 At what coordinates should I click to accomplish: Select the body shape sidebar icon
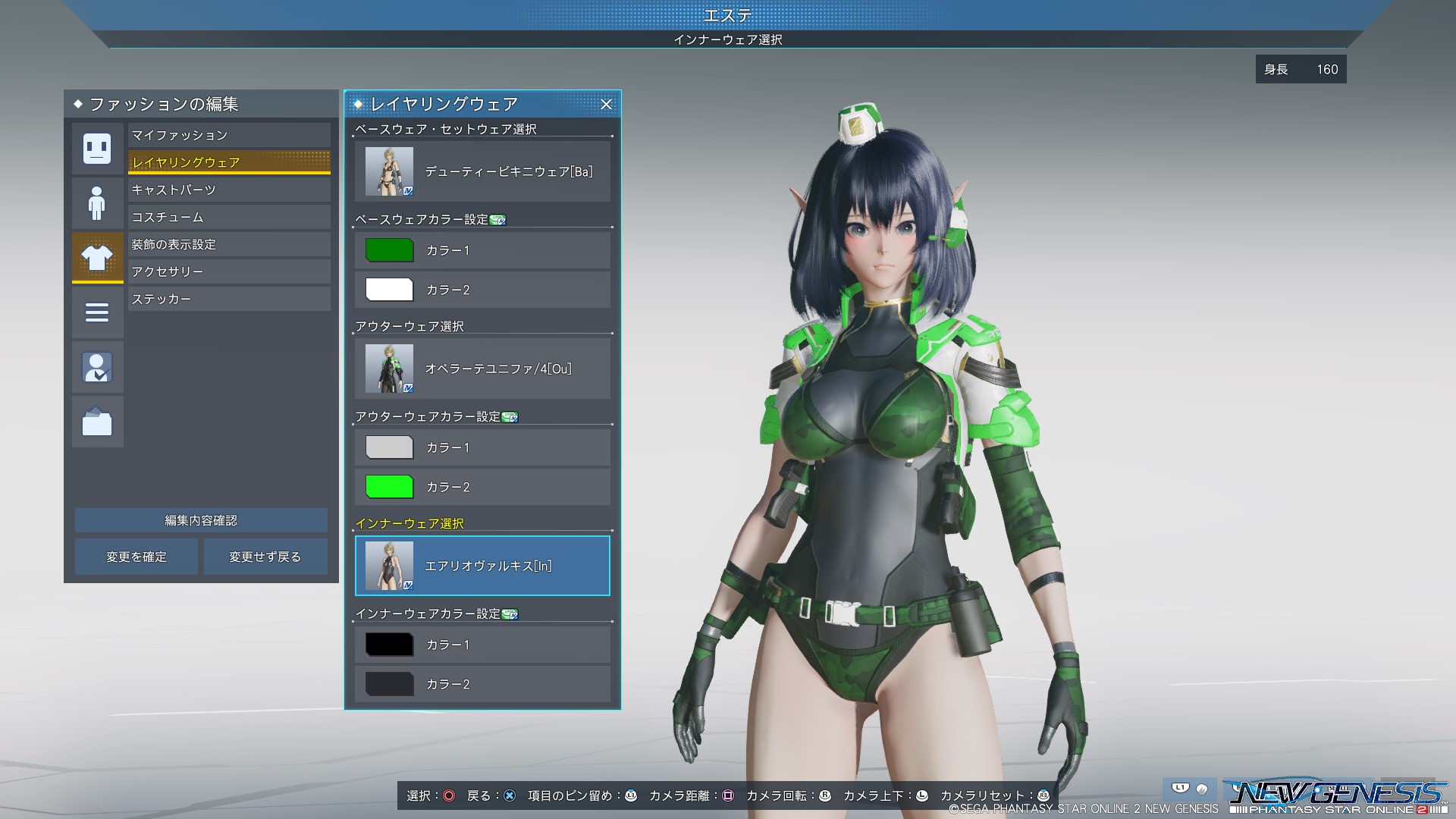click(x=97, y=203)
